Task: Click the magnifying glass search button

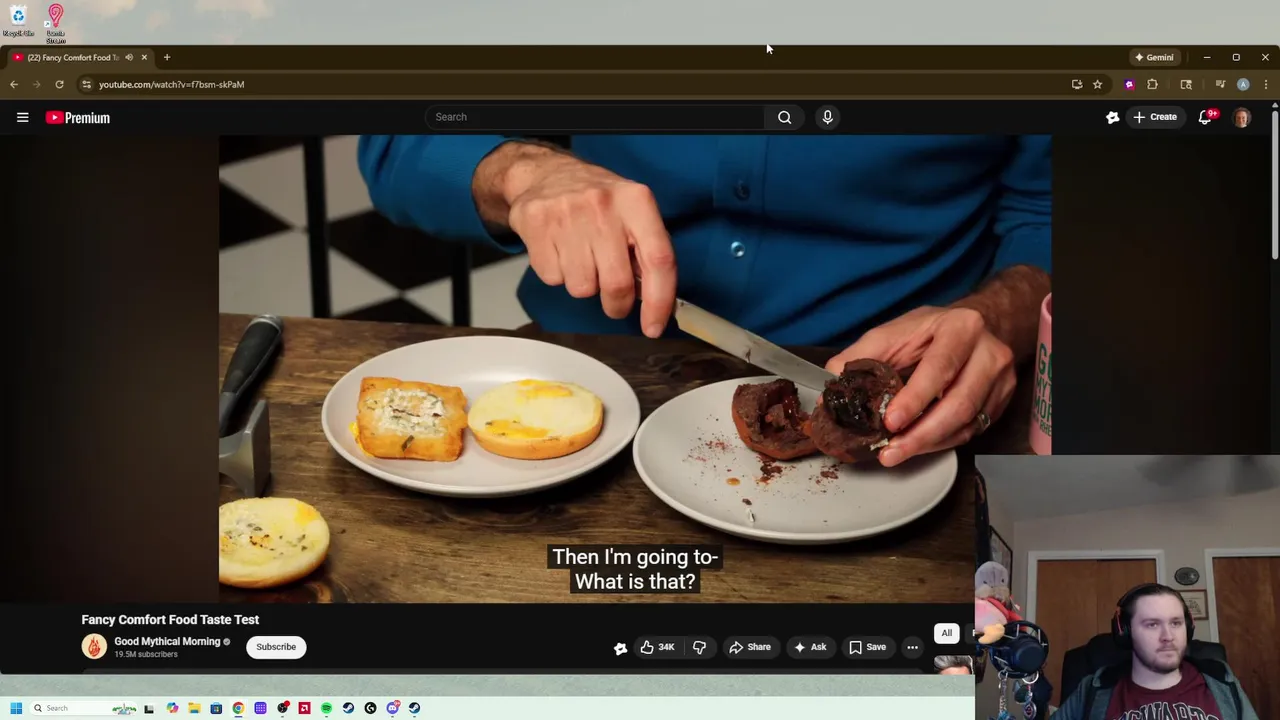Action: (x=785, y=117)
